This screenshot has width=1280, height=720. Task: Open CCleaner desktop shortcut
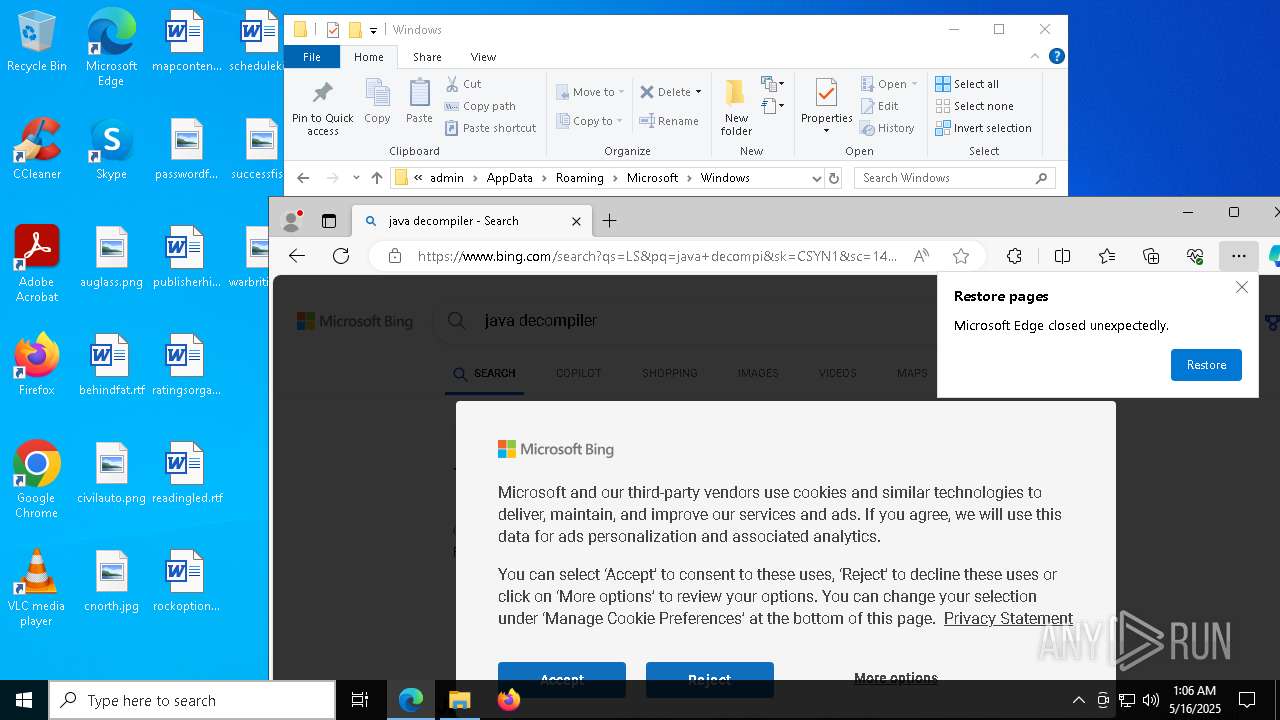pyautogui.click(x=37, y=150)
